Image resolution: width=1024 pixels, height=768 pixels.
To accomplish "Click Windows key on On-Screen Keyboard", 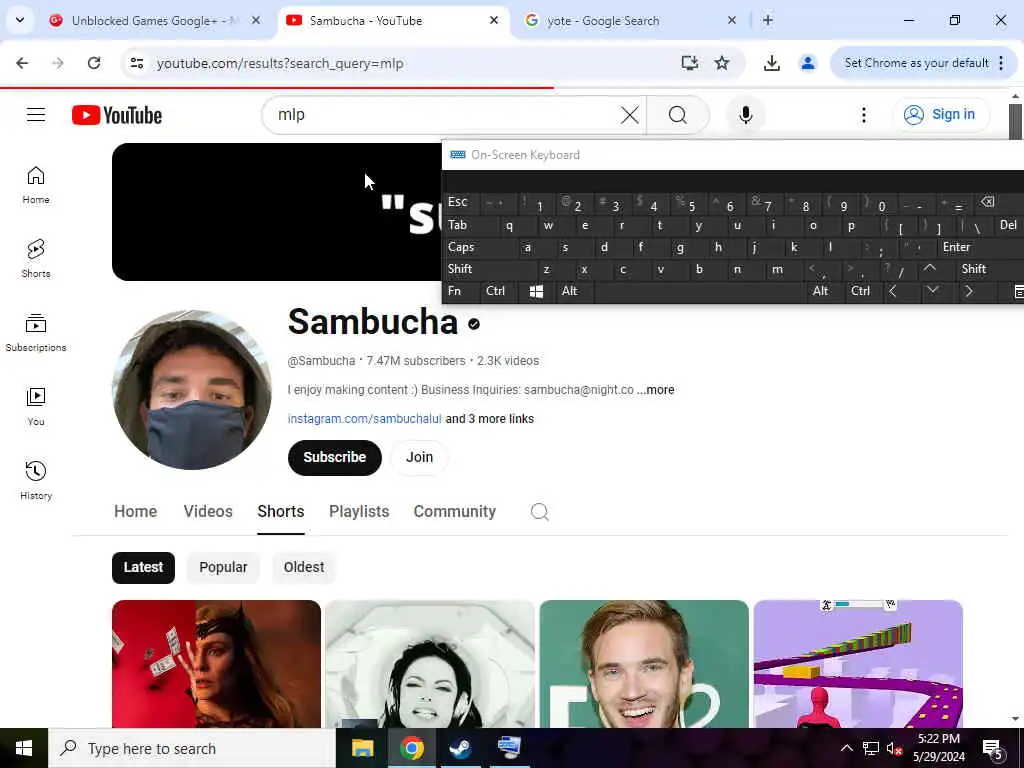I will (536, 291).
